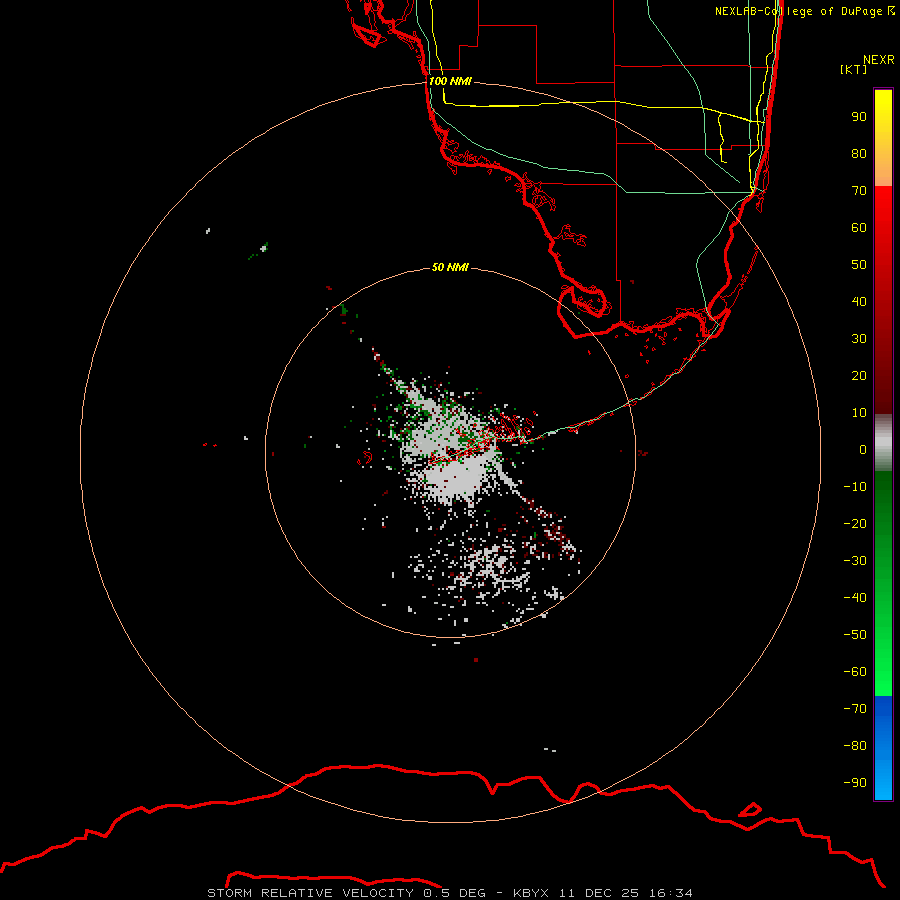Click the -80 value on the velocity scale
900x900 pixels.
click(x=855, y=746)
